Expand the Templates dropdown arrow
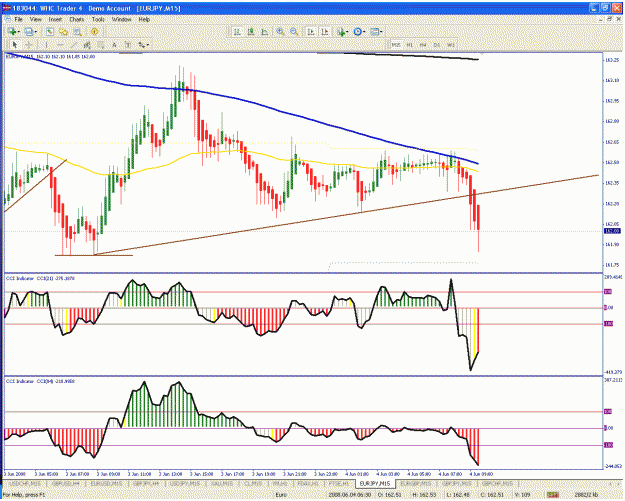The image size is (625, 501). [x=381, y=32]
